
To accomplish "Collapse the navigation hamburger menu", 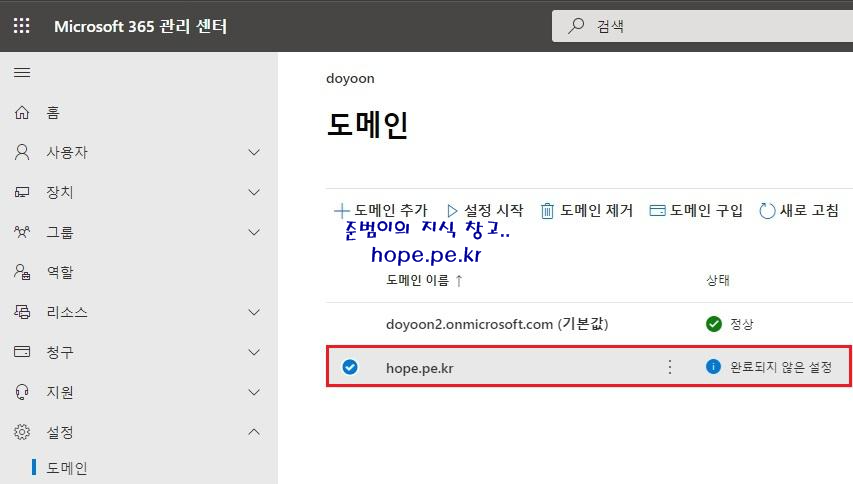I will pyautogui.click(x=22, y=72).
